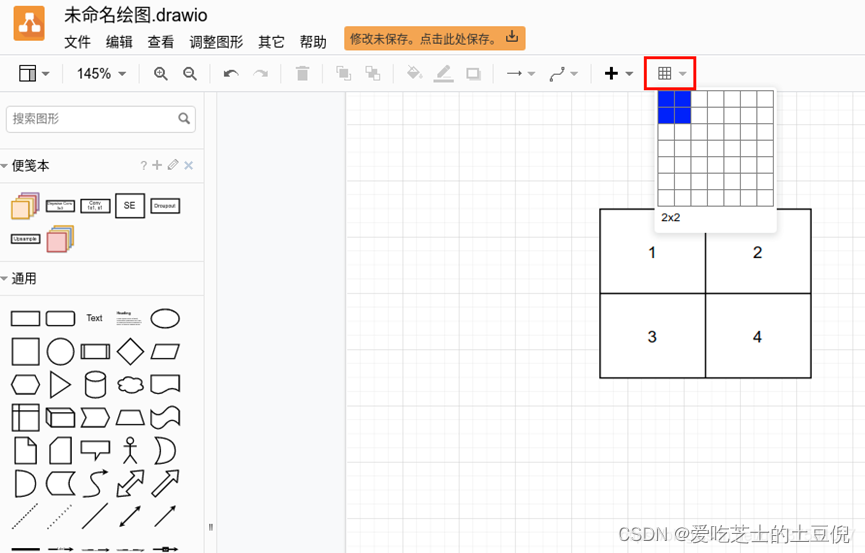Click the send to back icon

click(x=373, y=73)
